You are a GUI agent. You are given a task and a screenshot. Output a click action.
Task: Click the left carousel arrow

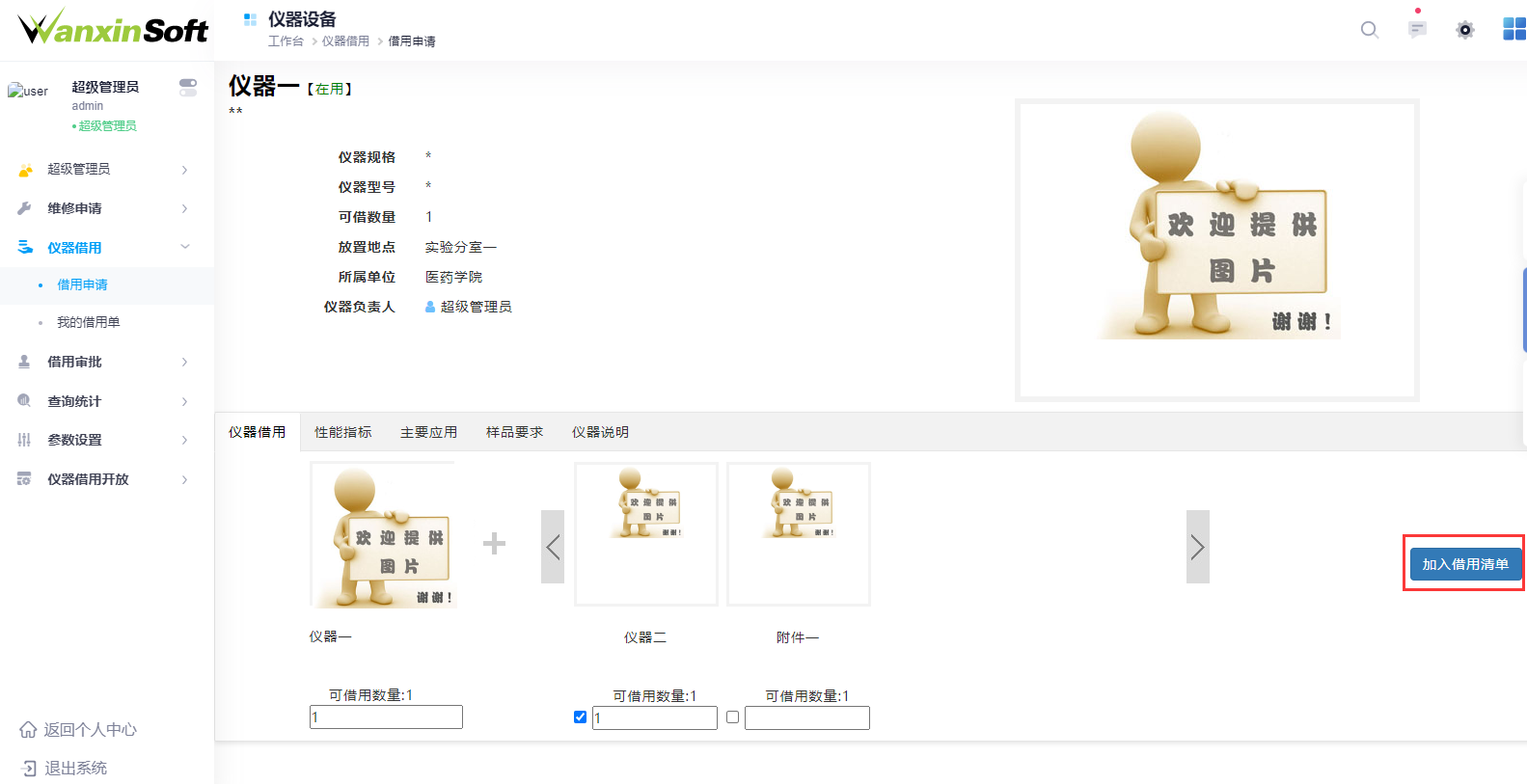pos(553,547)
